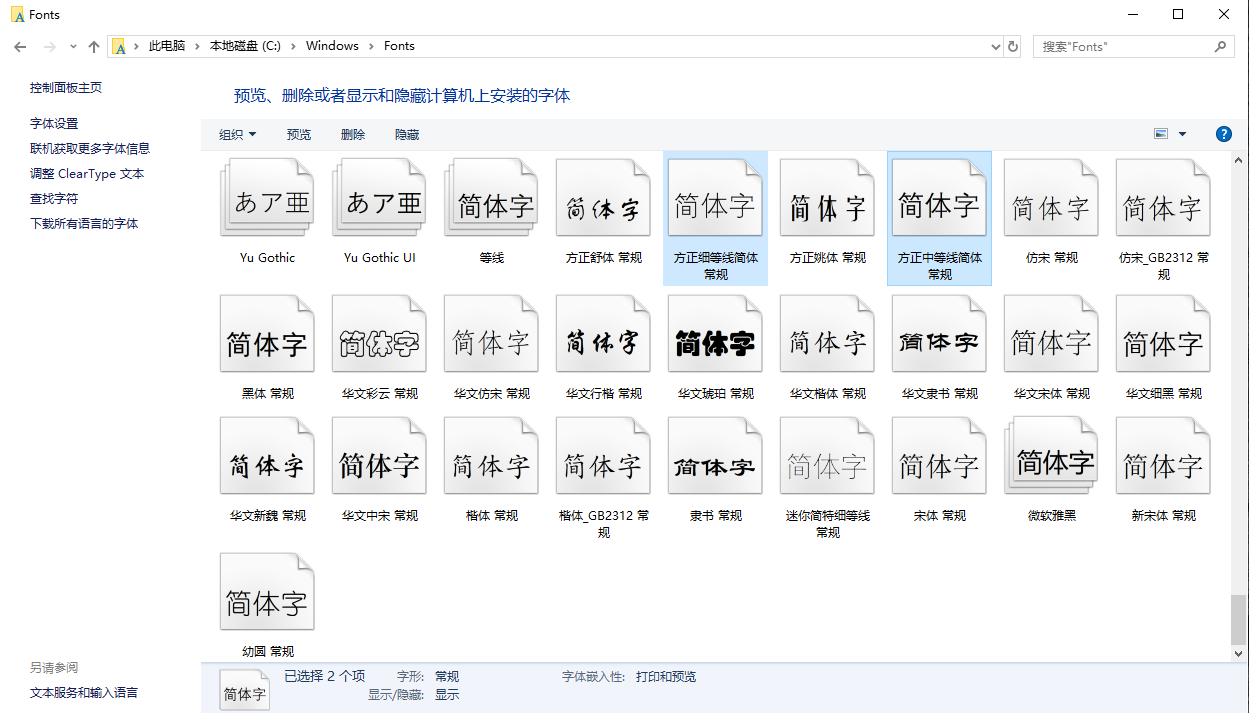
Task: Pick the 华文隶书 常规 font icon
Action: tap(939, 334)
